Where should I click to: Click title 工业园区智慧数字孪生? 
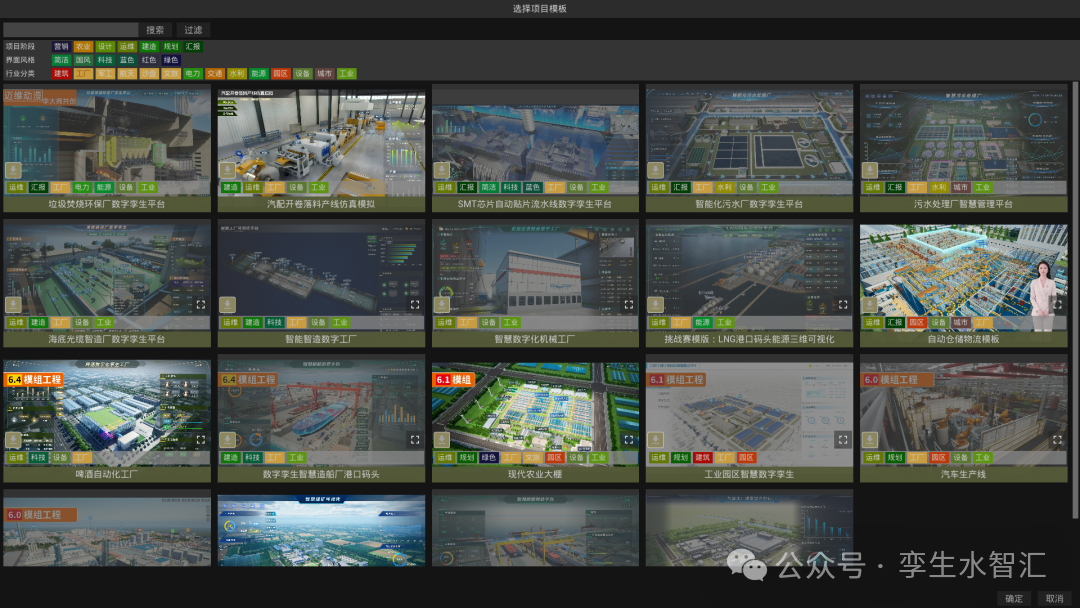coord(749,474)
